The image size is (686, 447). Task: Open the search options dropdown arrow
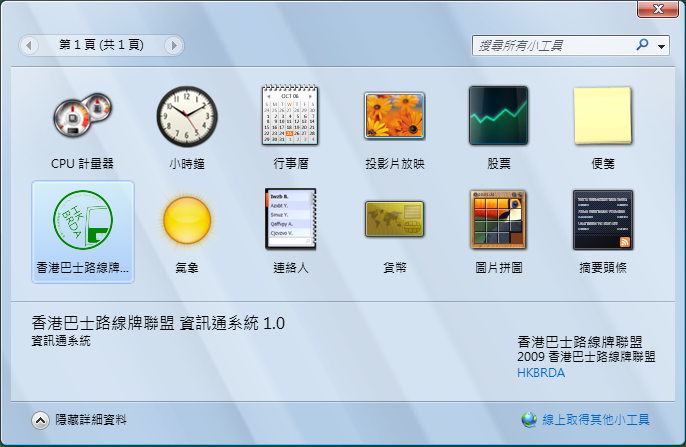click(x=662, y=46)
